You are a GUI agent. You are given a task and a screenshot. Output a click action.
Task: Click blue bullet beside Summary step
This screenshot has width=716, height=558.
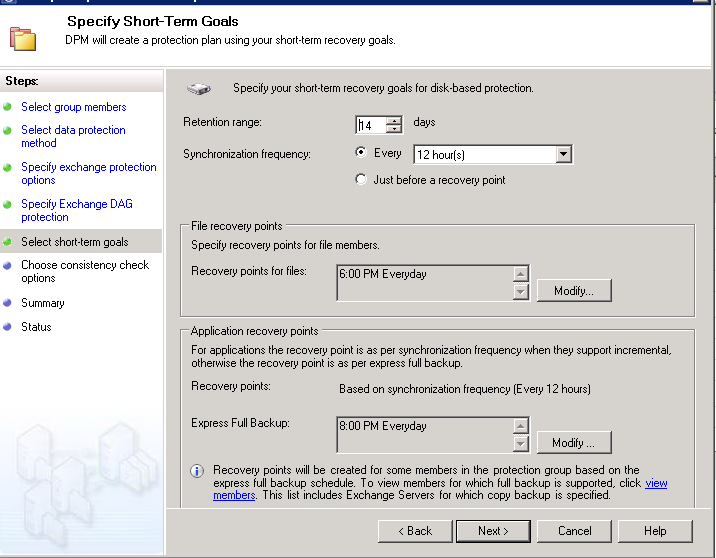(7, 303)
